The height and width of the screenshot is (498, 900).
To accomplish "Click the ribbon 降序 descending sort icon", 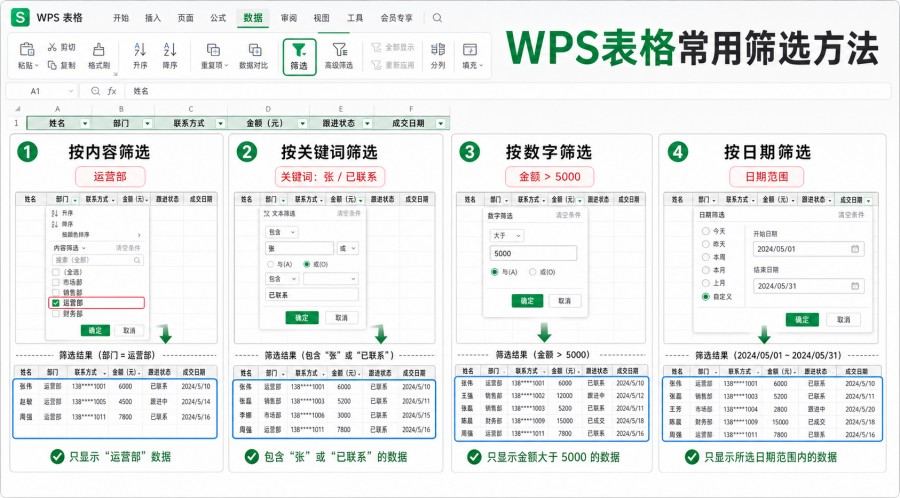I will click(170, 49).
